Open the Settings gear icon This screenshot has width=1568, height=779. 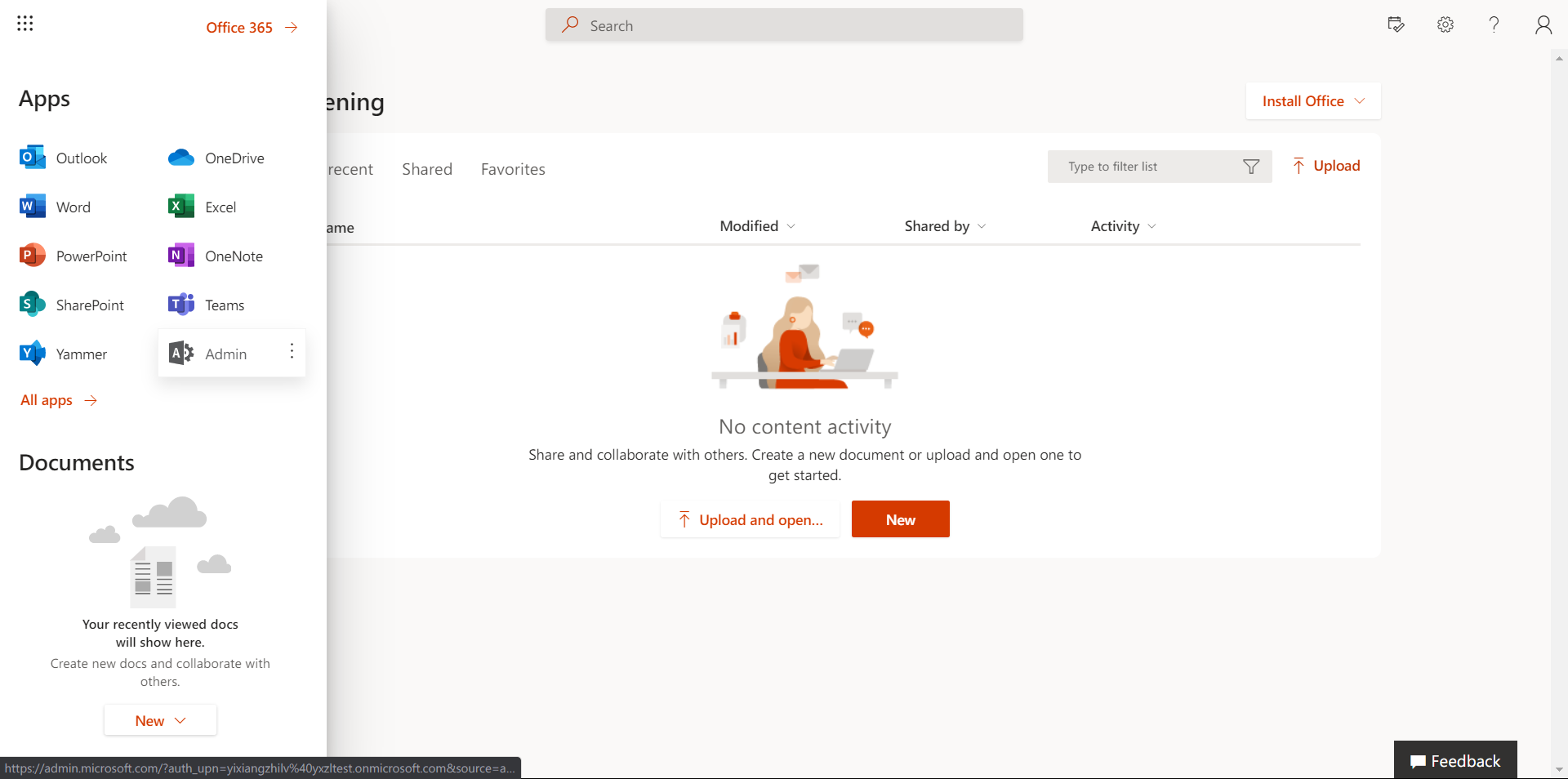pos(1445,24)
